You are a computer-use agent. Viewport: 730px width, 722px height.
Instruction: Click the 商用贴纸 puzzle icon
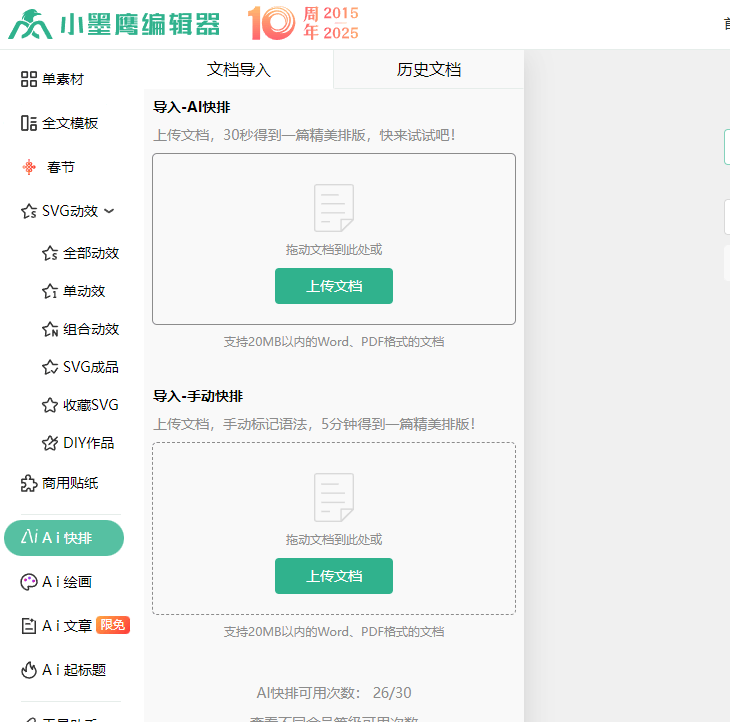pos(29,483)
